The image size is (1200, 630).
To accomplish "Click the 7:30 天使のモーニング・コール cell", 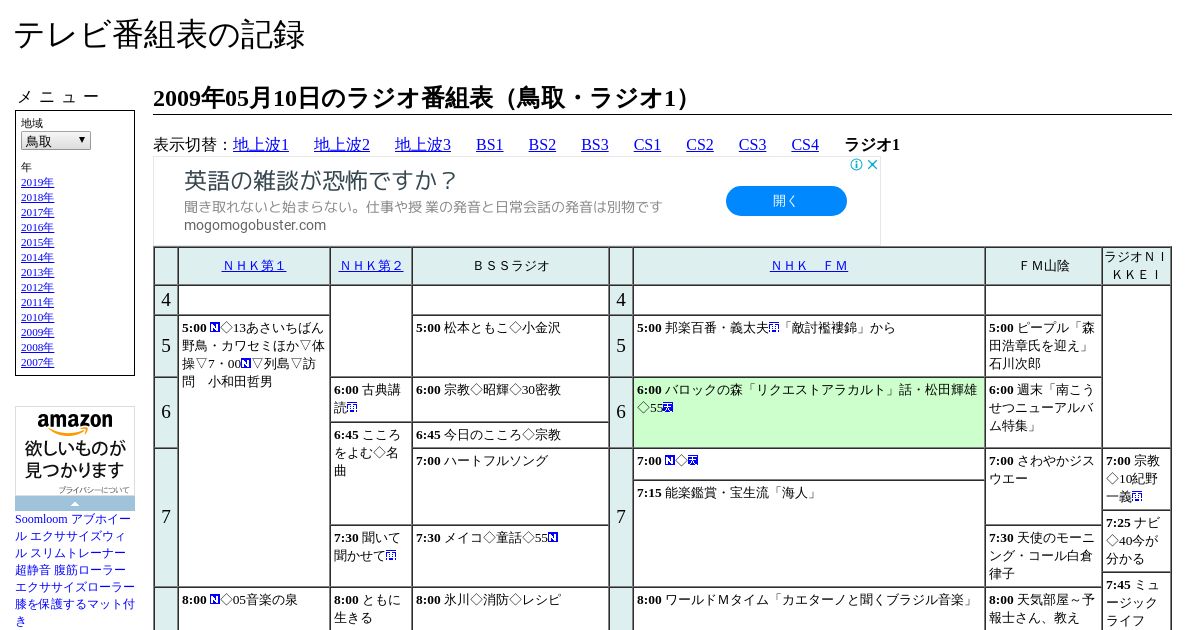I will [1044, 556].
